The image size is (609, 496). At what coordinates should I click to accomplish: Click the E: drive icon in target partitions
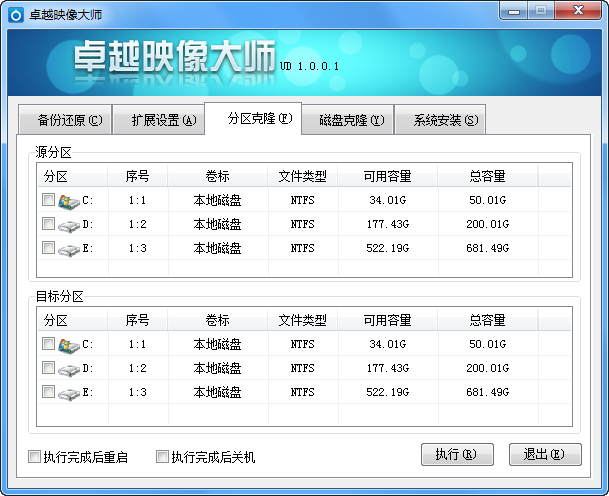point(68,393)
